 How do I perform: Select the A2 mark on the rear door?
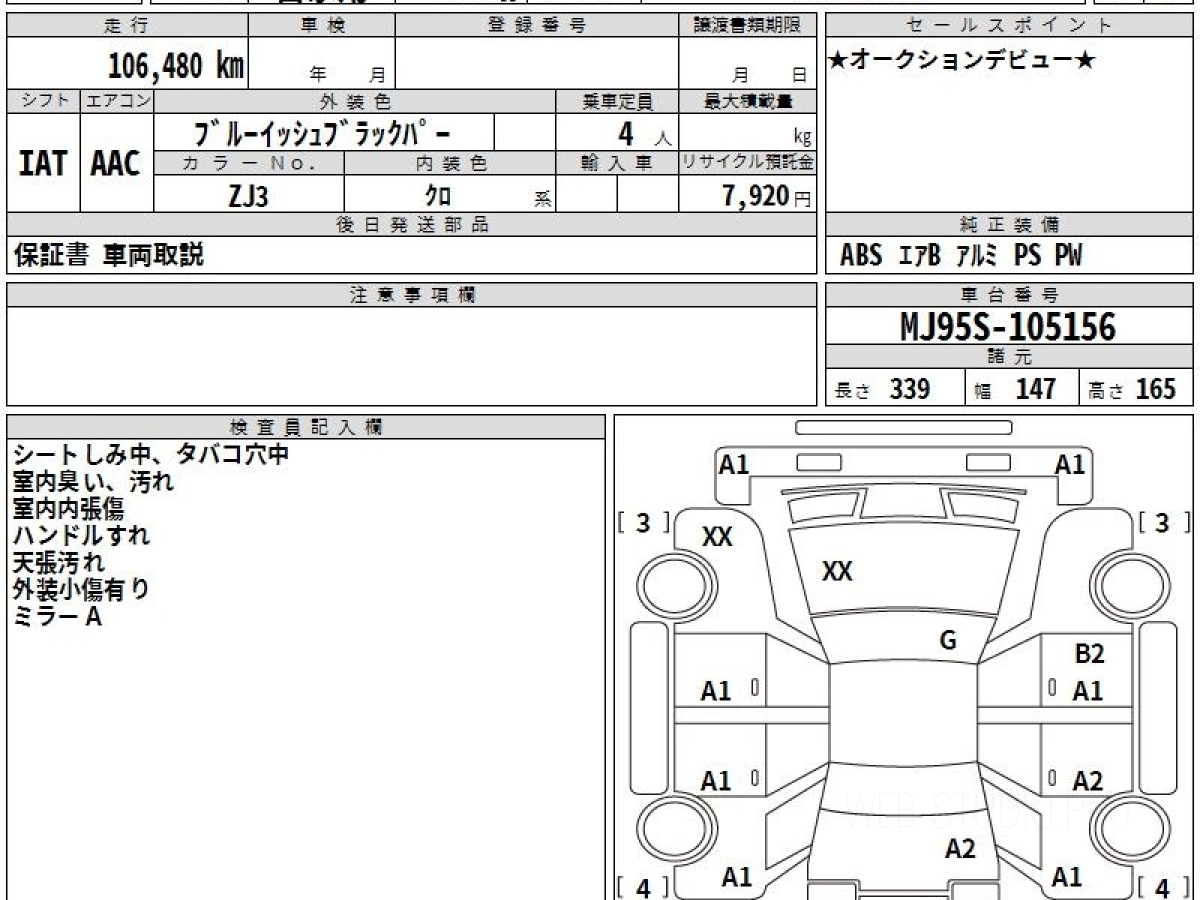coord(1088,781)
